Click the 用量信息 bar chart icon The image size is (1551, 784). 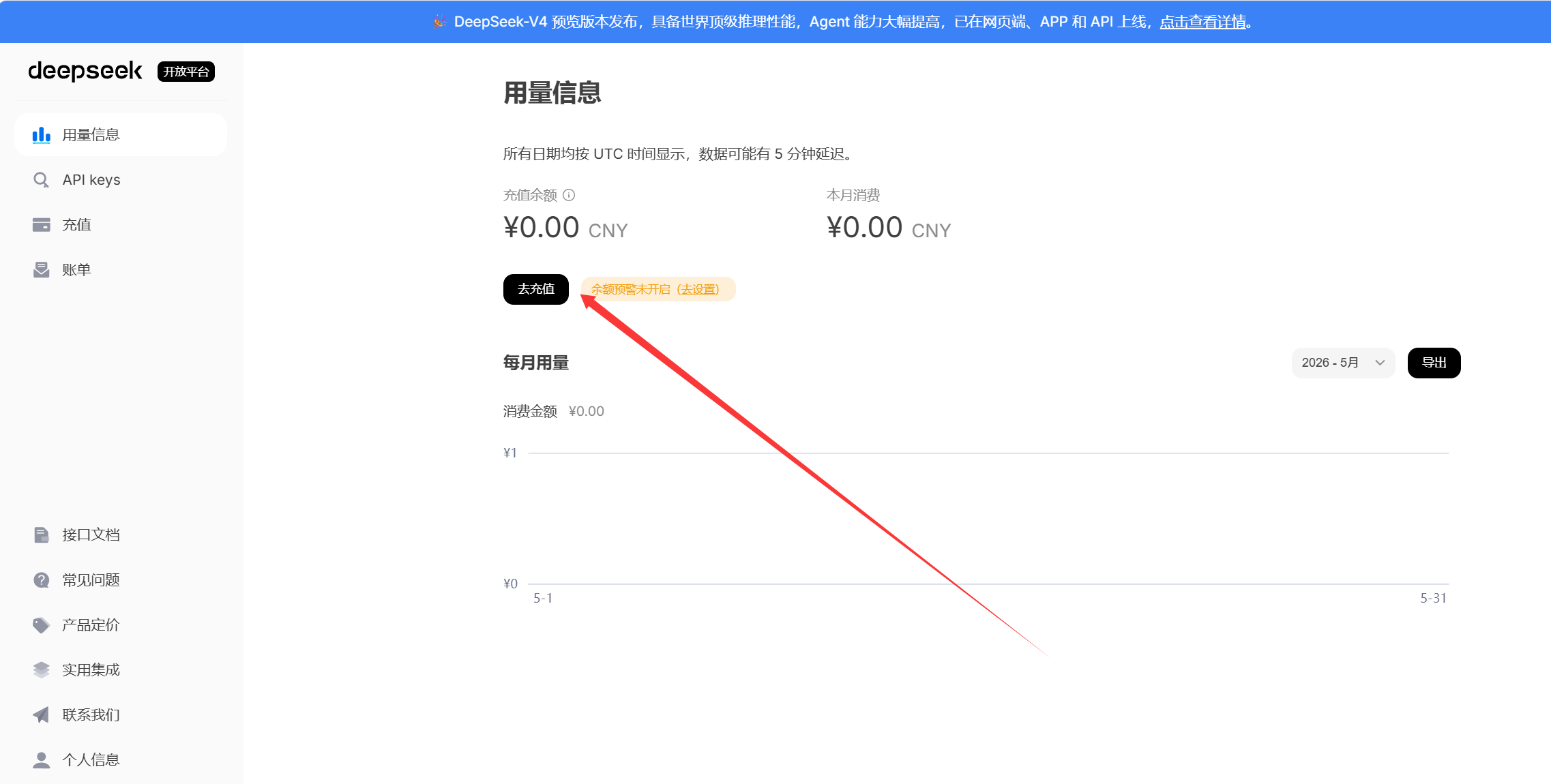click(x=41, y=135)
